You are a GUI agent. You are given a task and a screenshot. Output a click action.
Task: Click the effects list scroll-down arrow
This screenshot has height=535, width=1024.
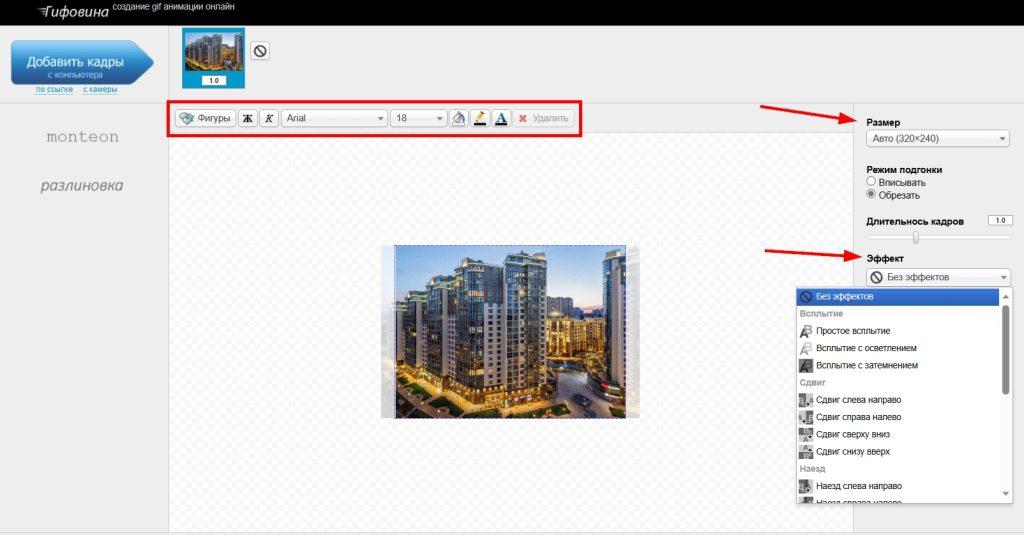[1006, 494]
